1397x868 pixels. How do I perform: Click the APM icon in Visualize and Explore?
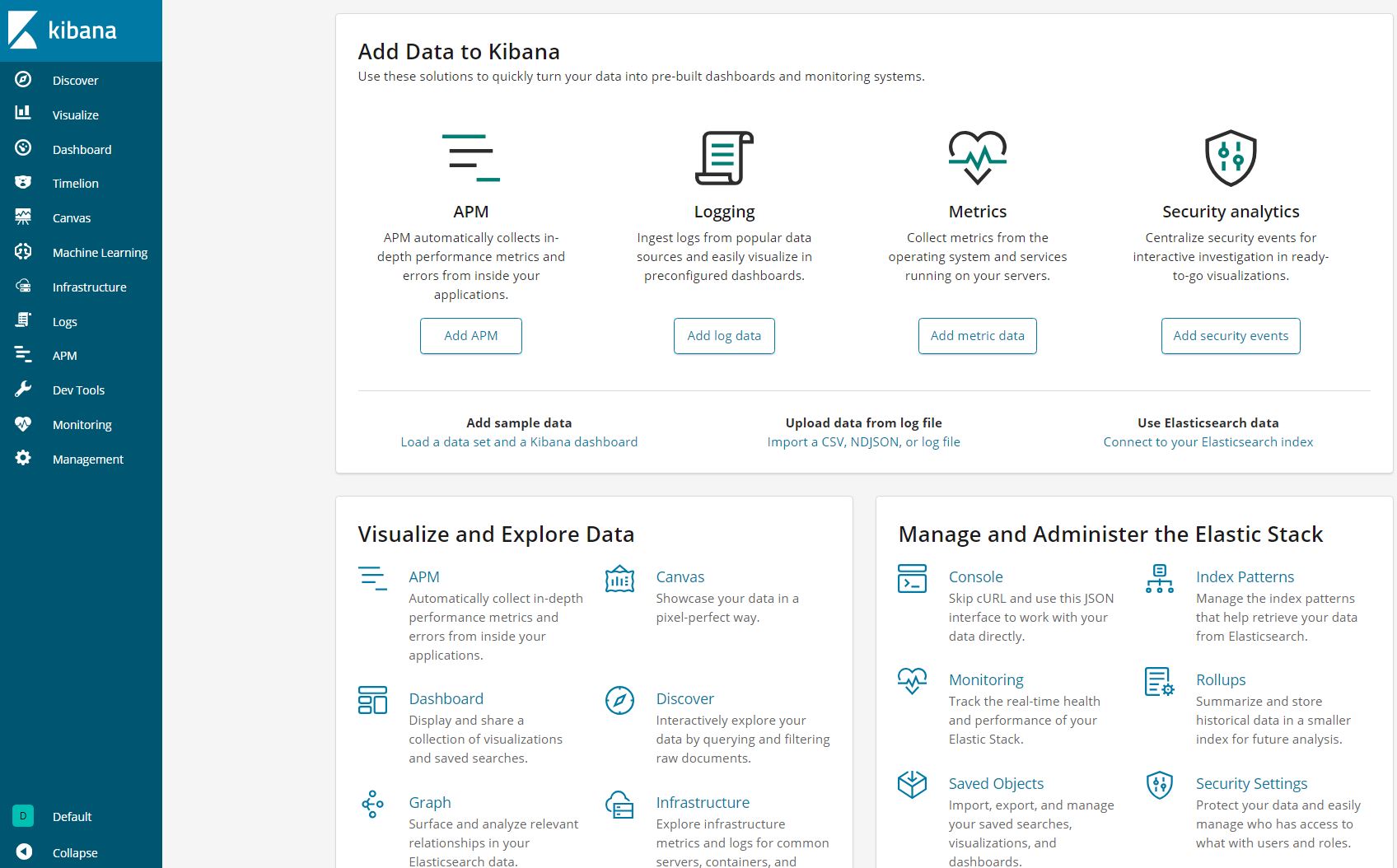(372, 578)
